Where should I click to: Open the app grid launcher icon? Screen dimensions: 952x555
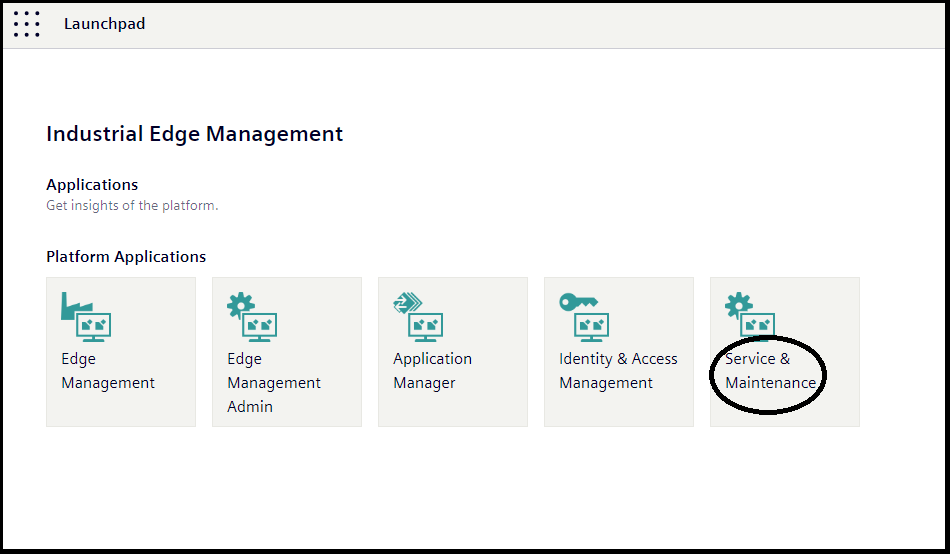(x=27, y=24)
